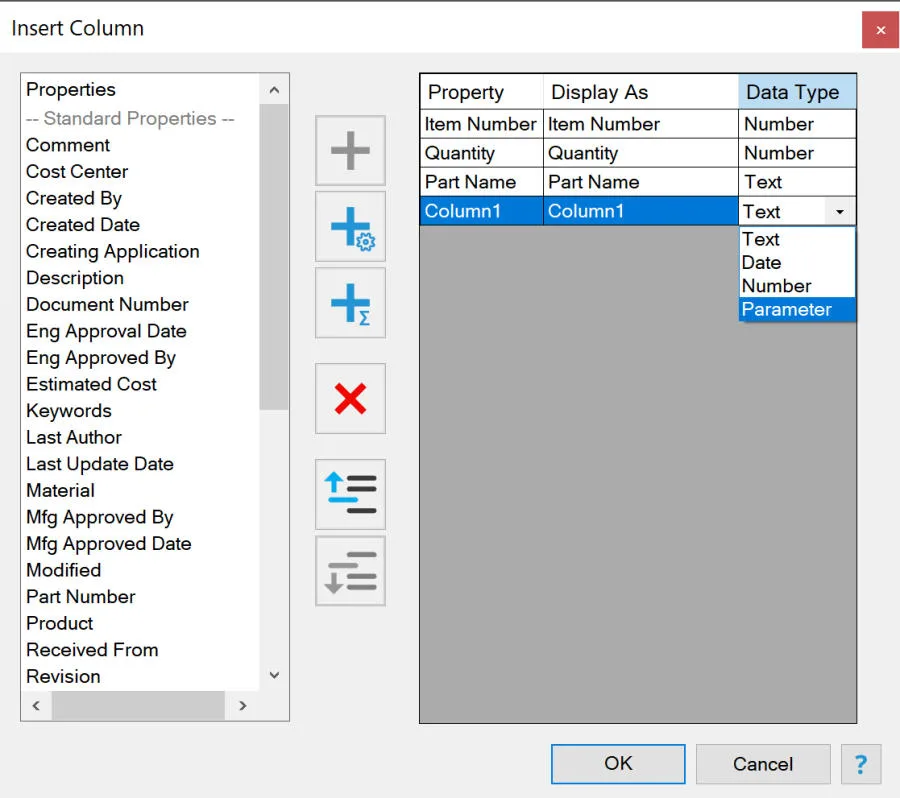Viewport: 900px width, 798px height.
Task: Click the properties list scroll down arrow
Action: (274, 675)
